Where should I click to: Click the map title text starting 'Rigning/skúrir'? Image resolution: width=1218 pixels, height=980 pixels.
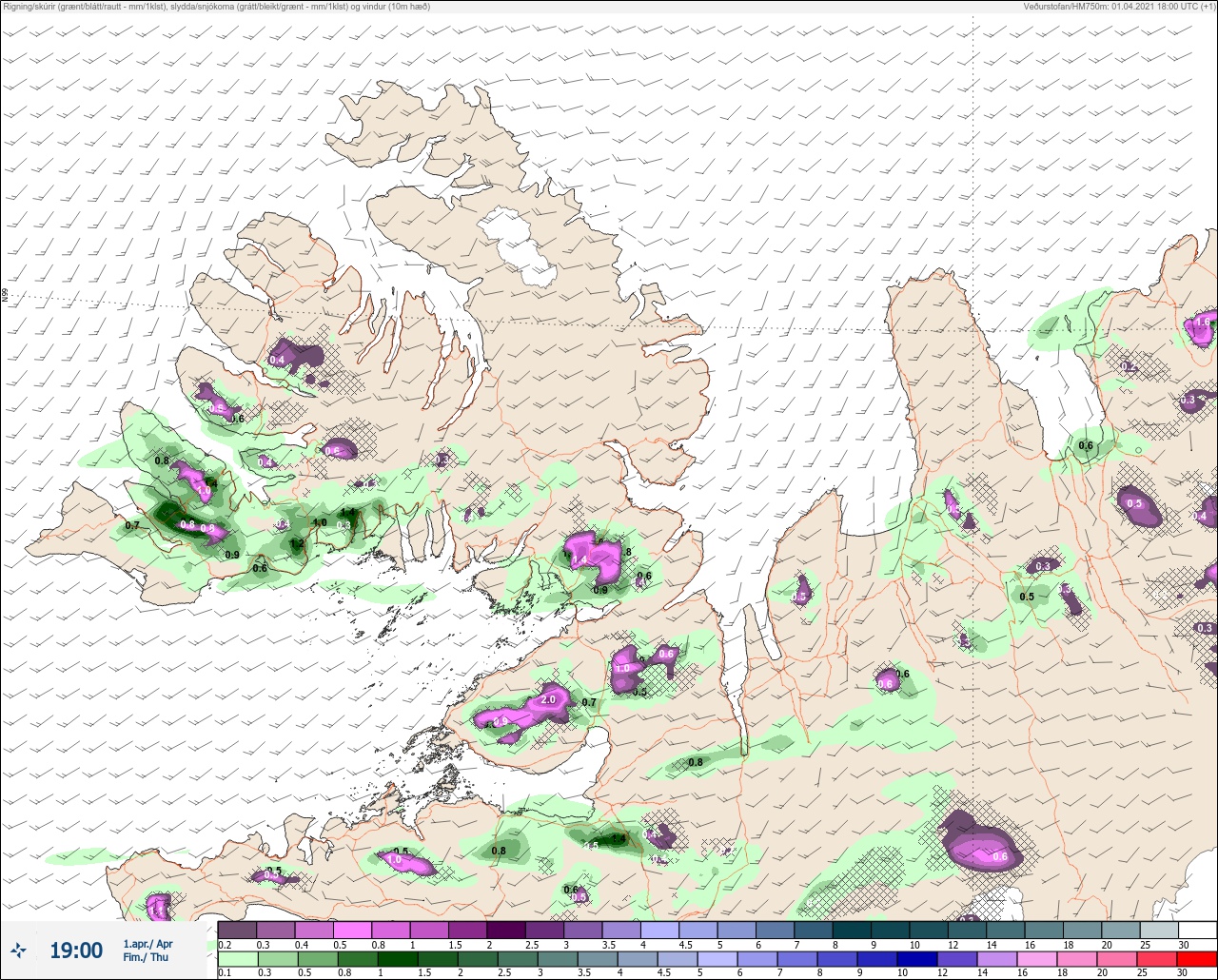217,7
